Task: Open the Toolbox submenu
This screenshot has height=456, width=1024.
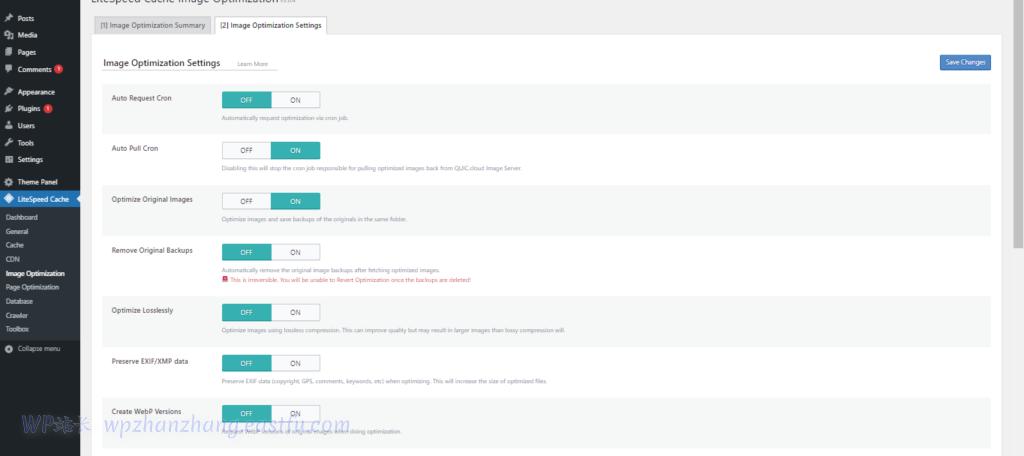Action: click(17, 329)
